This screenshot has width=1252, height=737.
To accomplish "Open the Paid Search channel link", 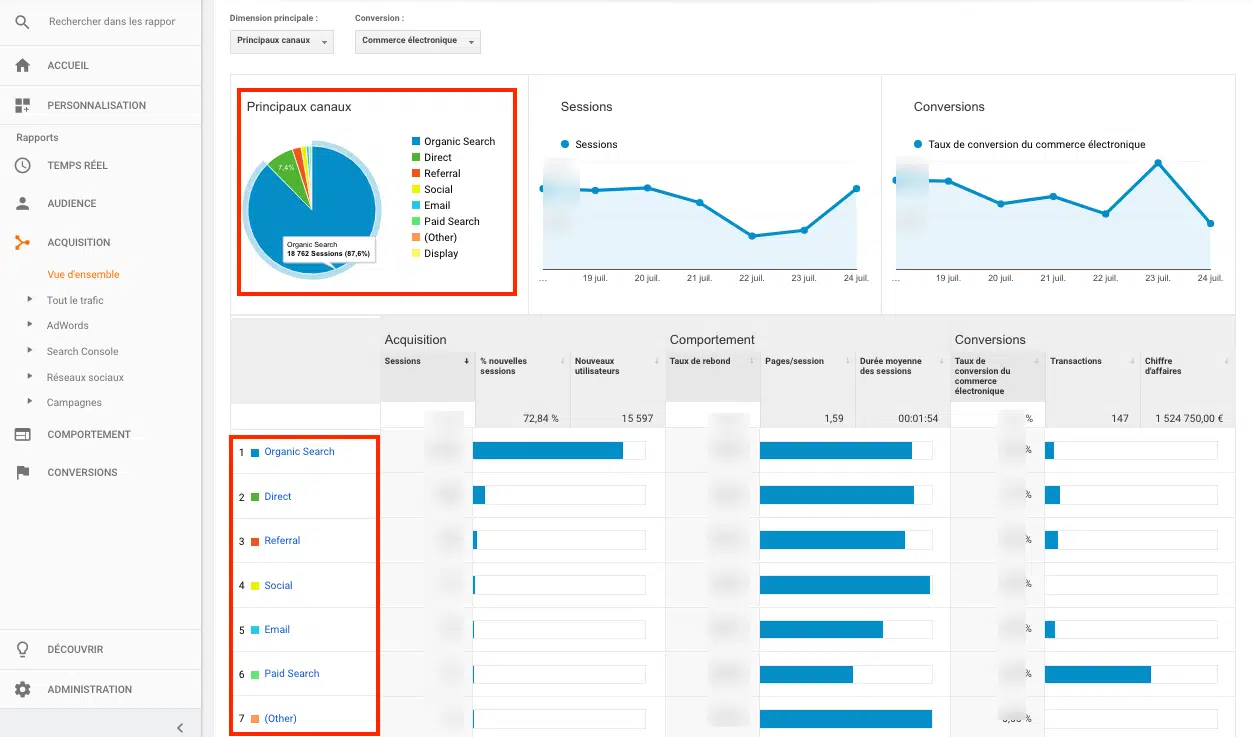I will pyautogui.click(x=291, y=674).
